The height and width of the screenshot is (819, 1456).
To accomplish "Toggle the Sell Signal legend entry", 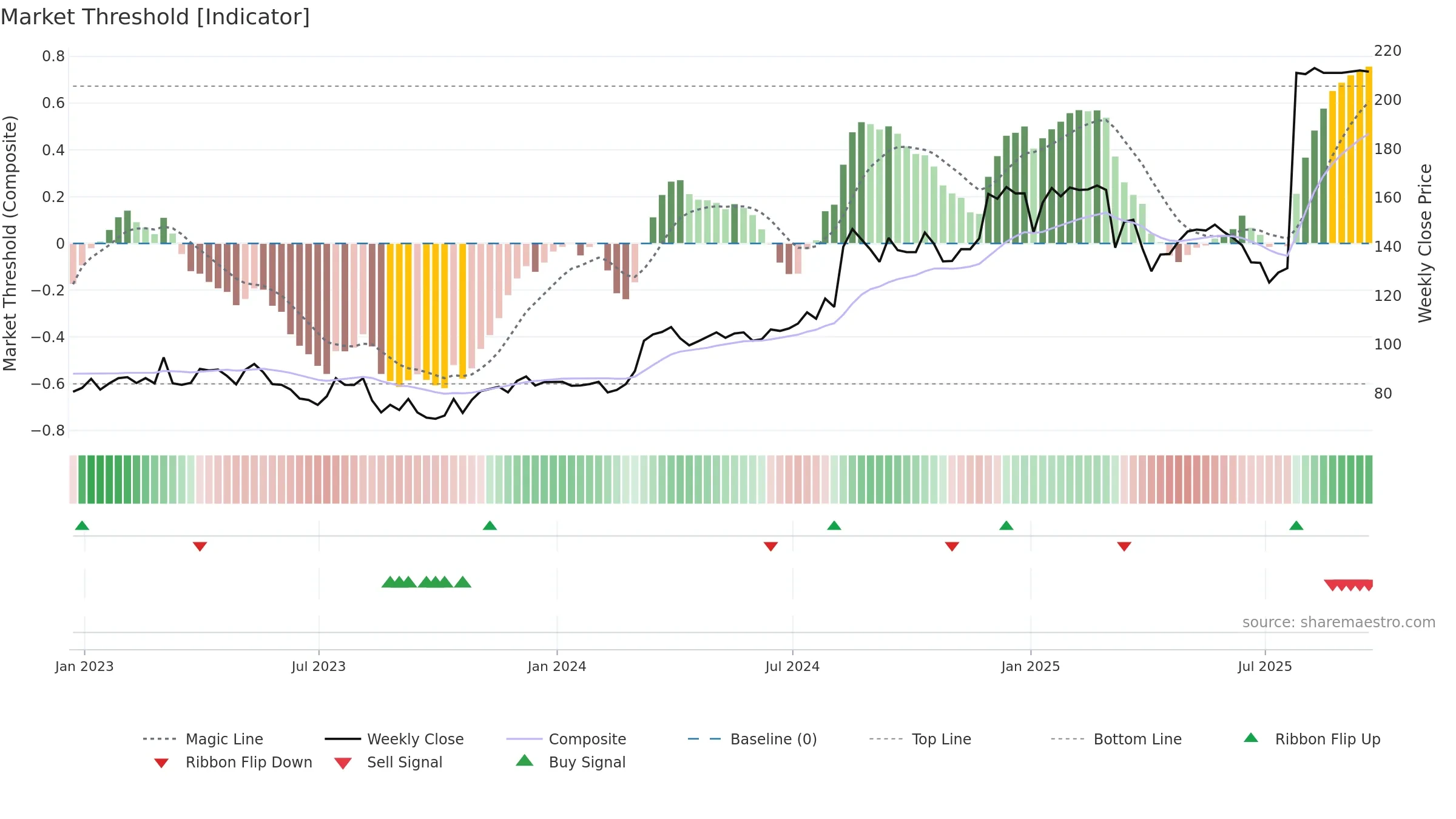I will click(x=388, y=763).
